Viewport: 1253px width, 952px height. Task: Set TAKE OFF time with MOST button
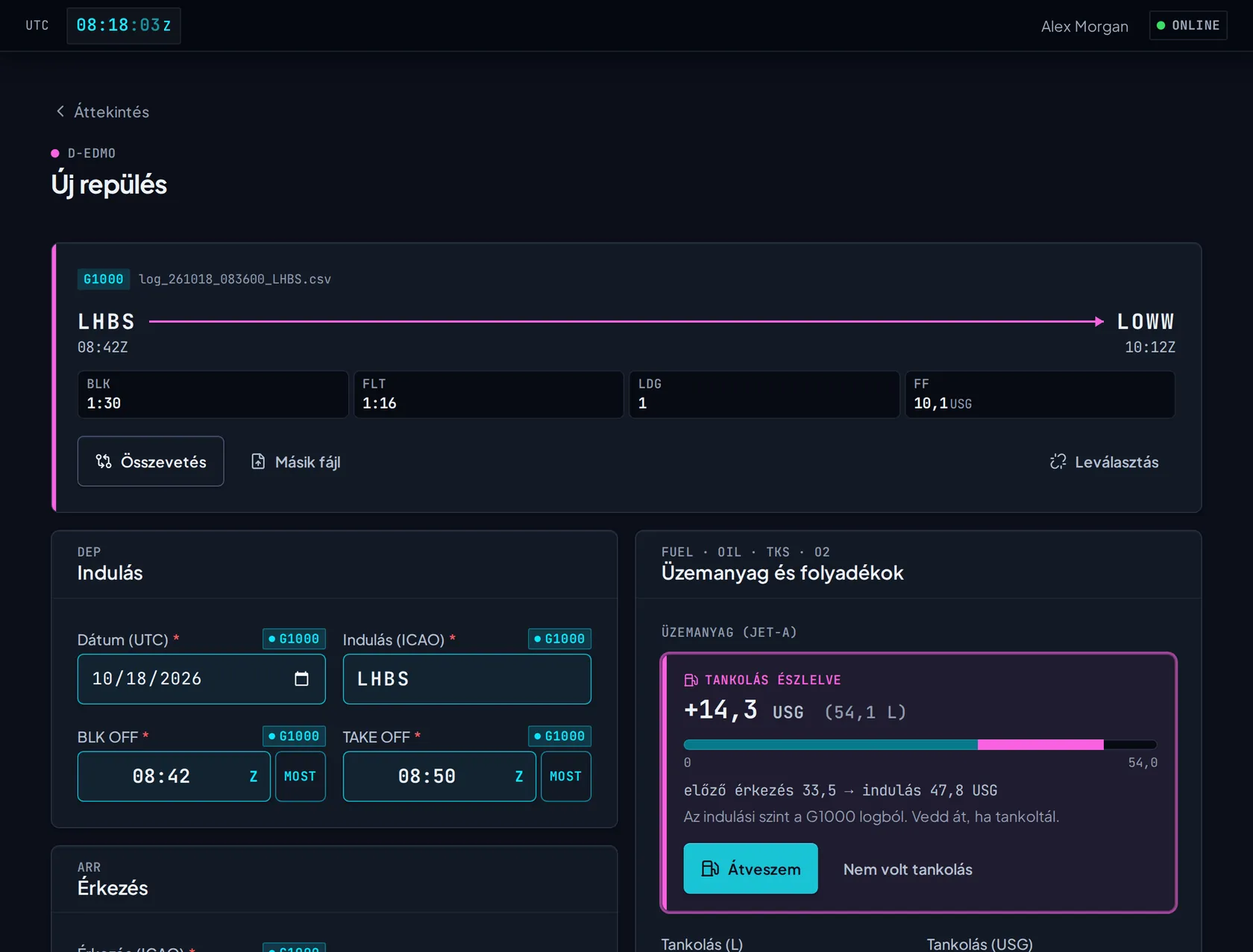(x=566, y=776)
